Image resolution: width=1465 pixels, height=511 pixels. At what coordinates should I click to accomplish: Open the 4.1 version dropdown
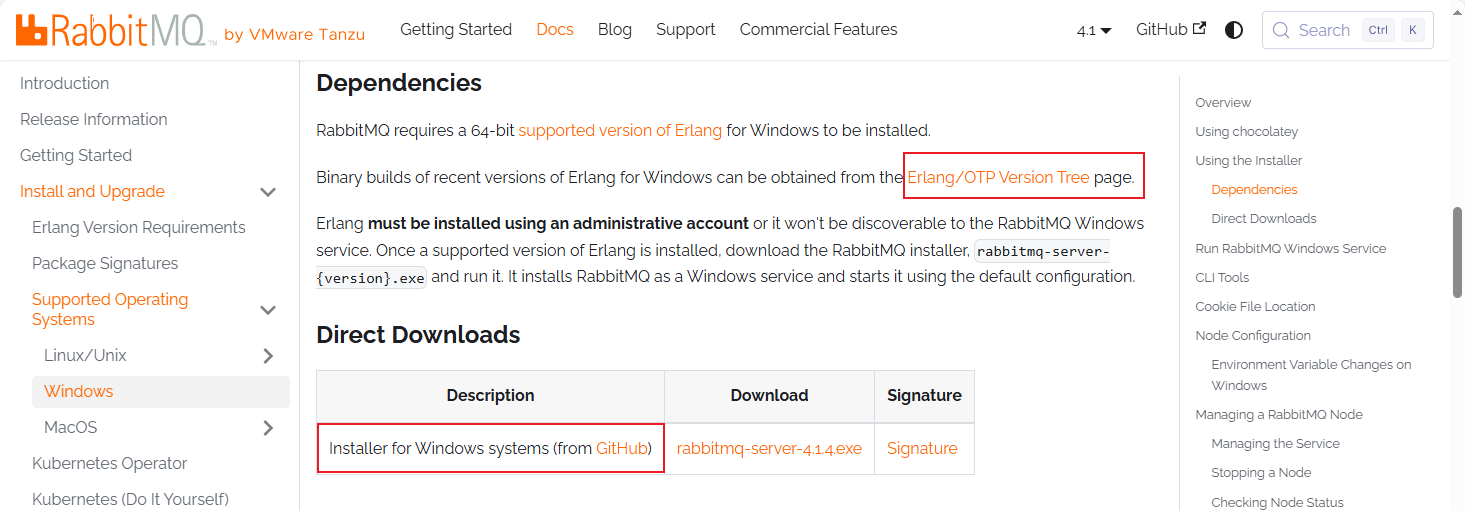1094,31
